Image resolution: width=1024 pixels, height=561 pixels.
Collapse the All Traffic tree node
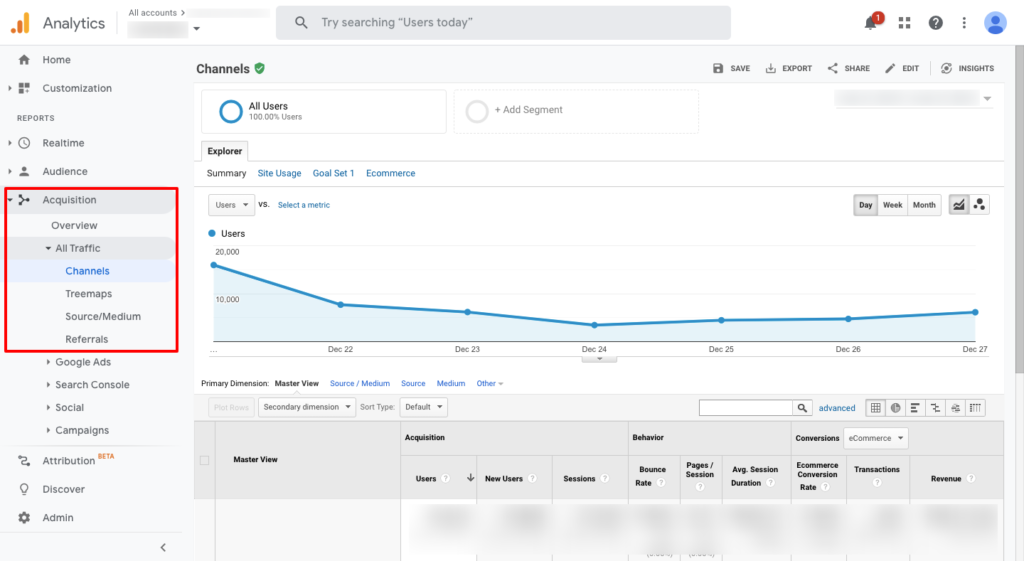point(48,248)
